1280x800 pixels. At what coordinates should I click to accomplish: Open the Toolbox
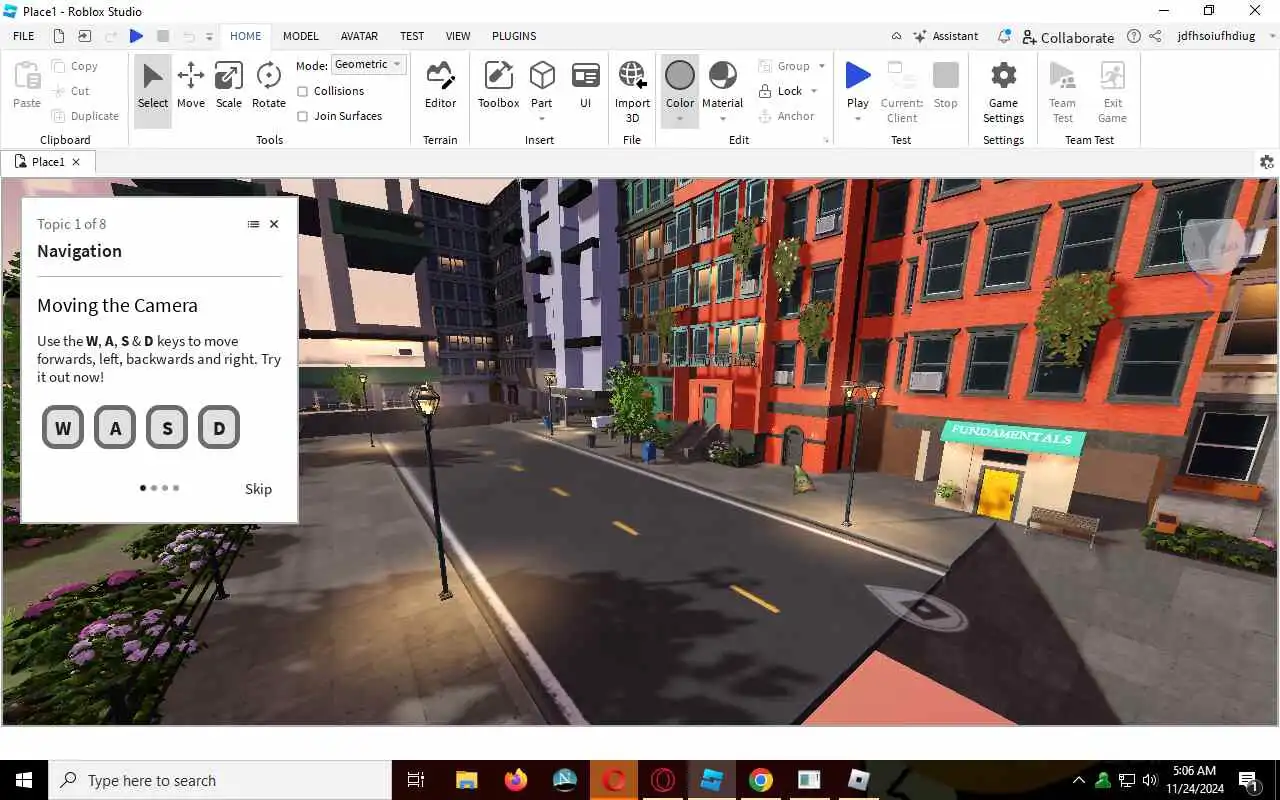[x=498, y=86]
